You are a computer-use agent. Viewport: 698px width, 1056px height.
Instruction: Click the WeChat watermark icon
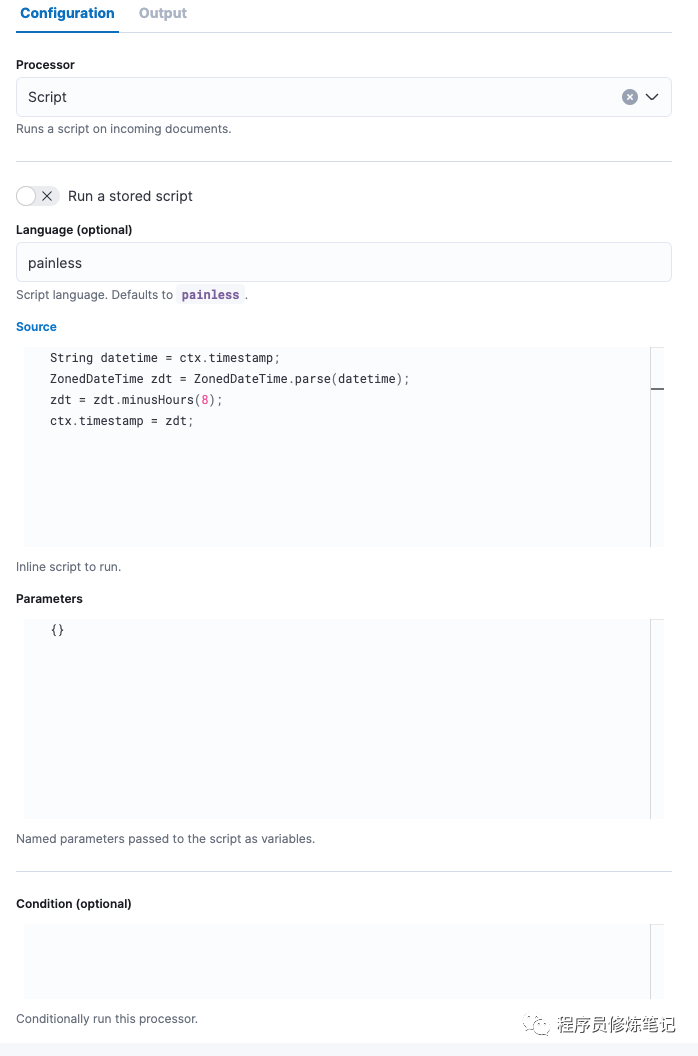coord(538,1025)
